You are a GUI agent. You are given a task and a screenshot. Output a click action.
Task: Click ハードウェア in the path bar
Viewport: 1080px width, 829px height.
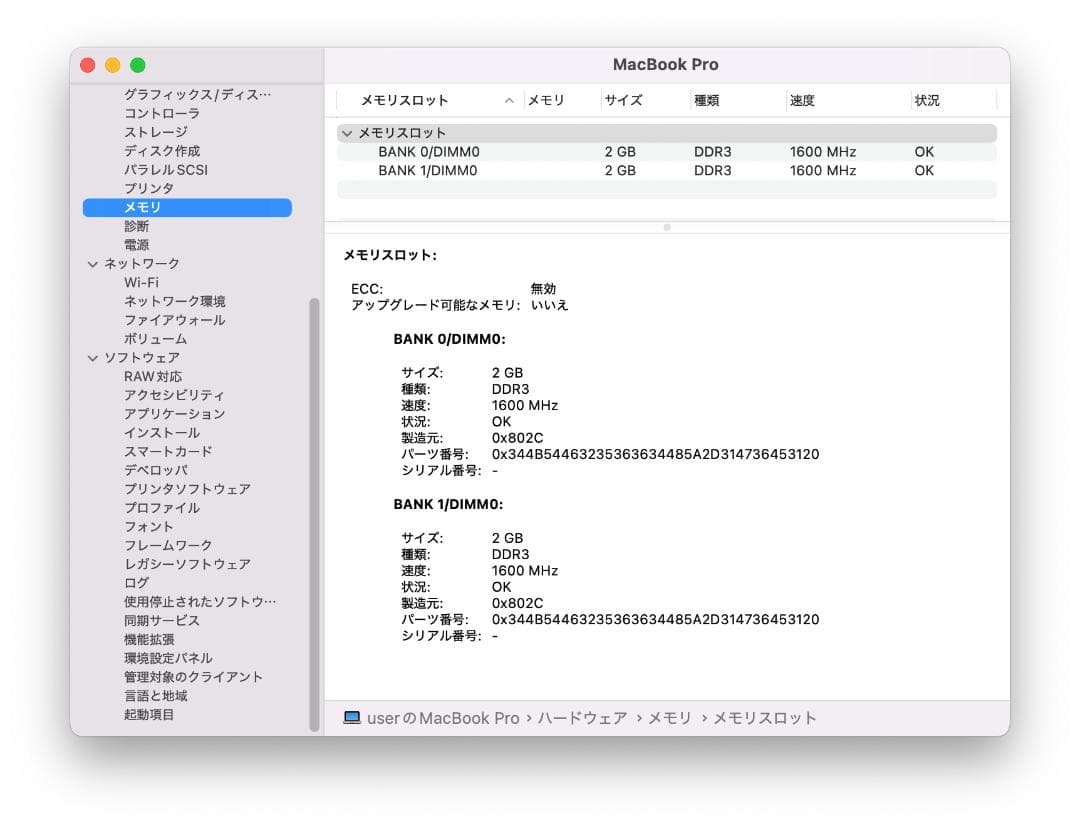click(x=582, y=718)
